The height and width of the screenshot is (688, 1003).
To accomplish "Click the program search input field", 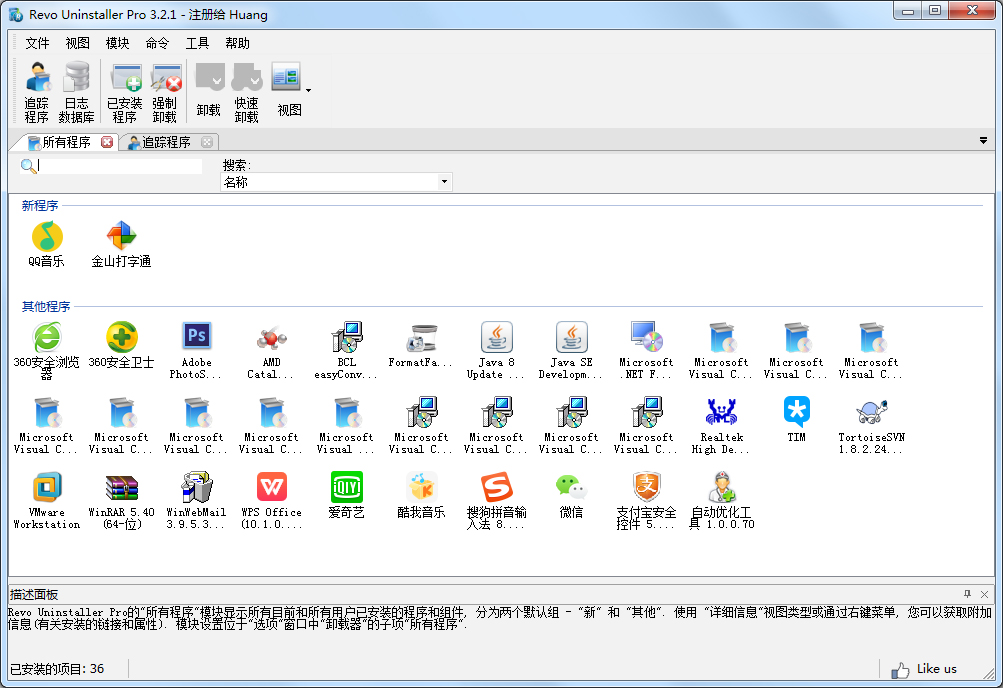I will pyautogui.click(x=120, y=166).
